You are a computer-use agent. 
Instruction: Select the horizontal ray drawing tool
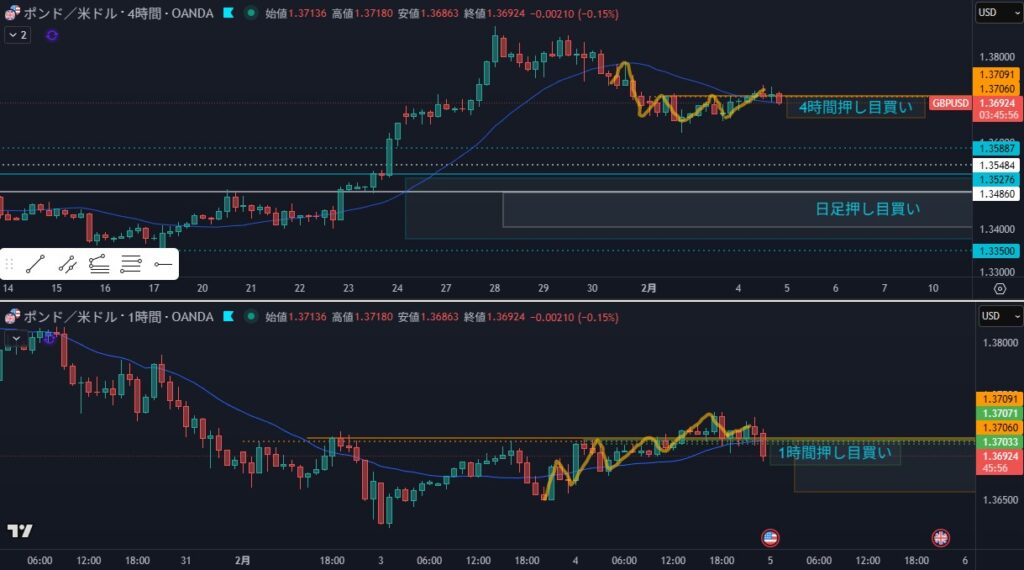162,265
